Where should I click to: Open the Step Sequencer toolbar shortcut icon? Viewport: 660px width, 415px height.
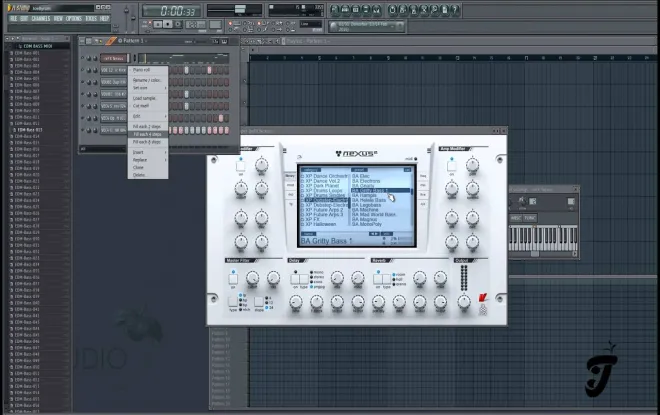pyautogui.click(x=345, y=9)
